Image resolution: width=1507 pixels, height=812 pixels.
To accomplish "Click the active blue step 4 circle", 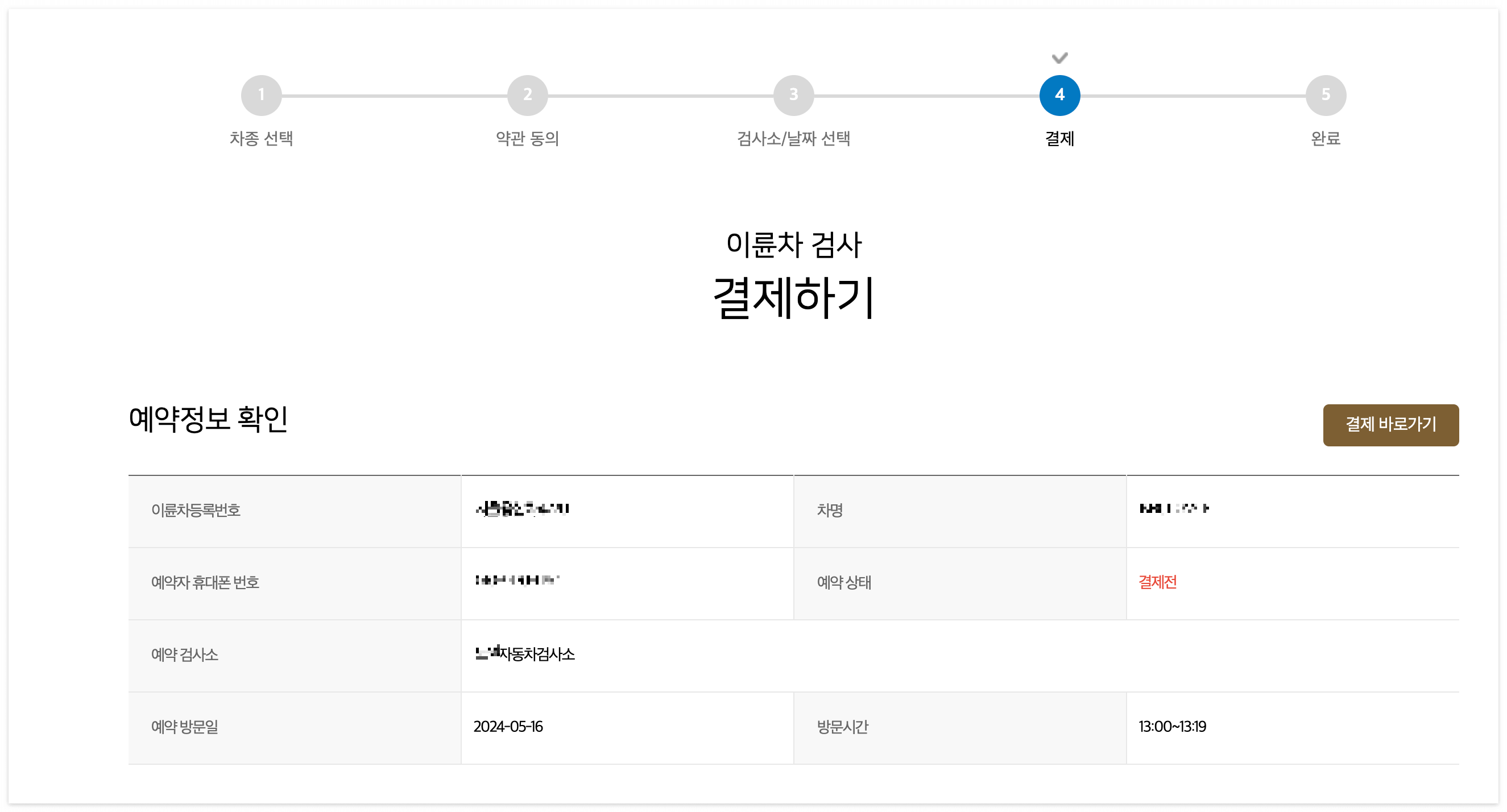I will coord(1059,95).
